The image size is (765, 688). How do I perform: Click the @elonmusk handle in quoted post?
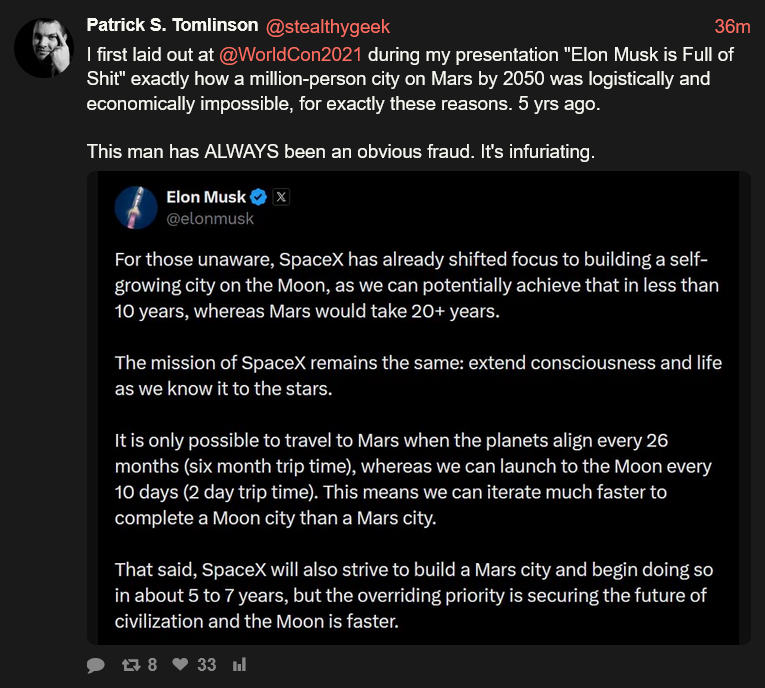coord(210,219)
